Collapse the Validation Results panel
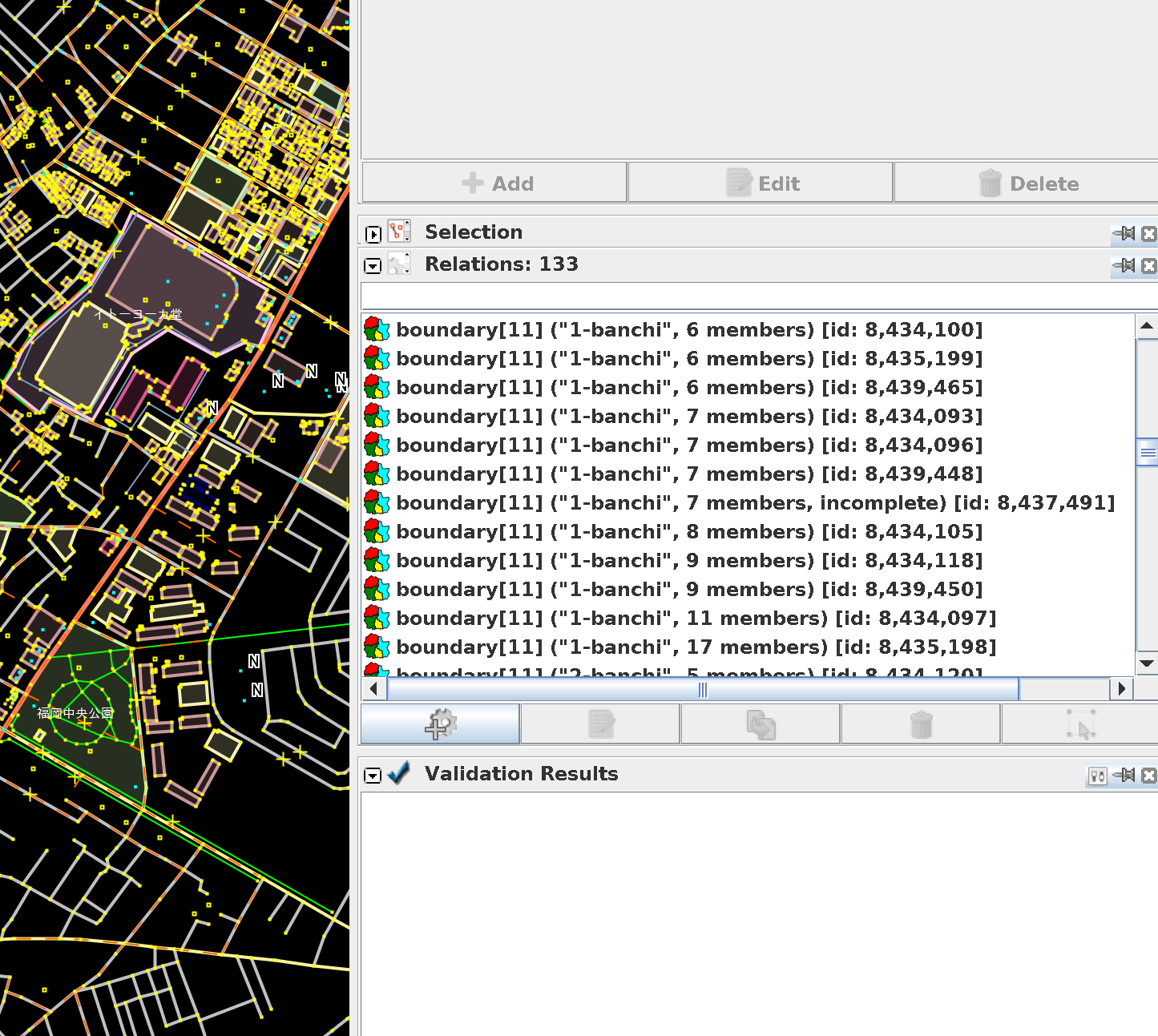The width and height of the screenshot is (1158, 1036). [x=373, y=775]
